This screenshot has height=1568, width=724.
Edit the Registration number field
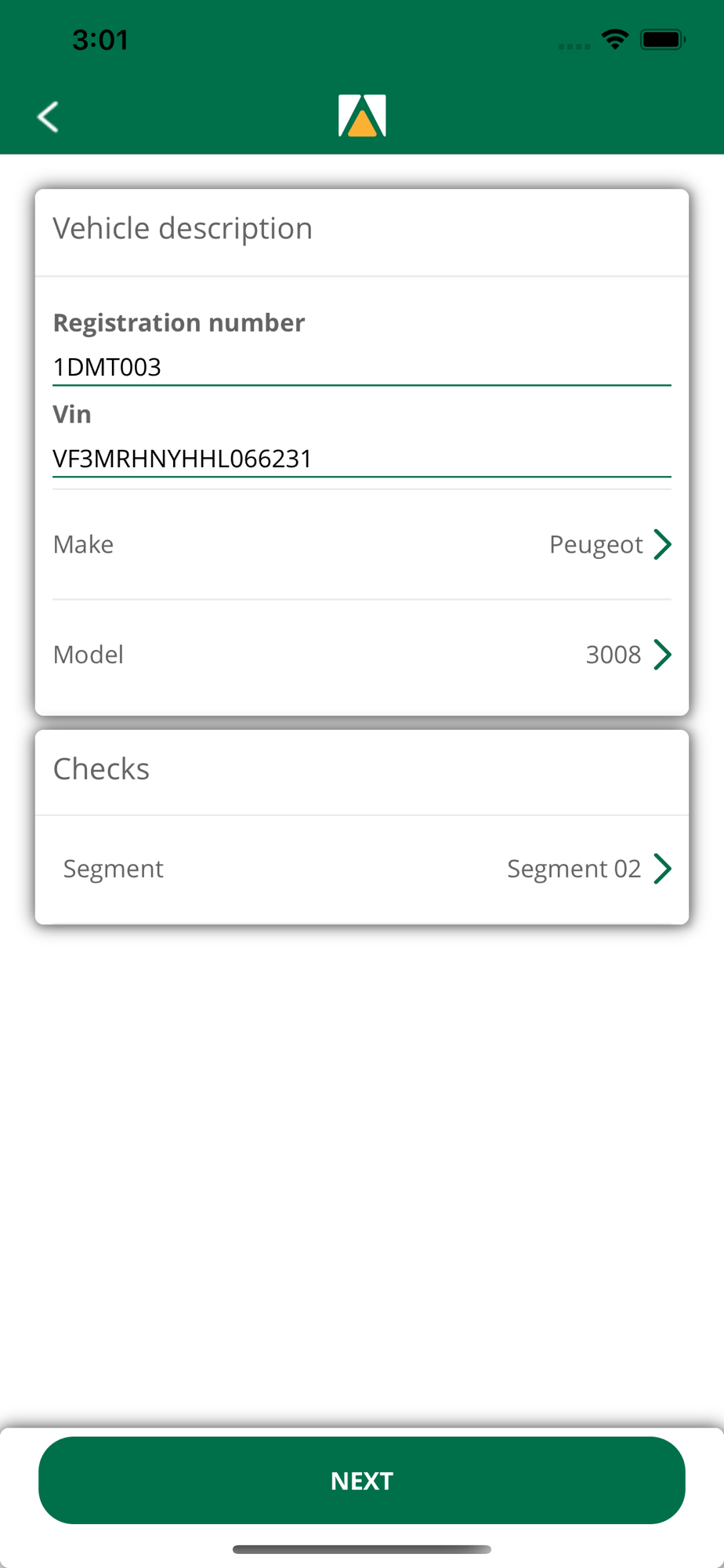pyautogui.click(x=362, y=367)
